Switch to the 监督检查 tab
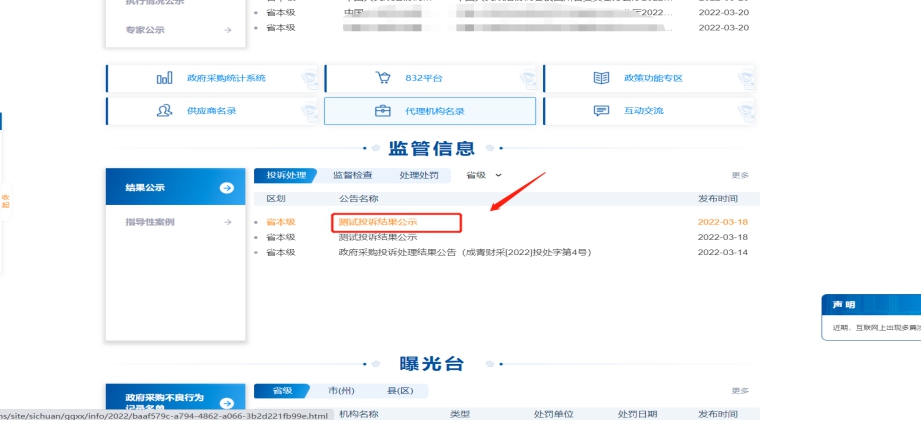This screenshot has height=421, width=921. pos(350,175)
